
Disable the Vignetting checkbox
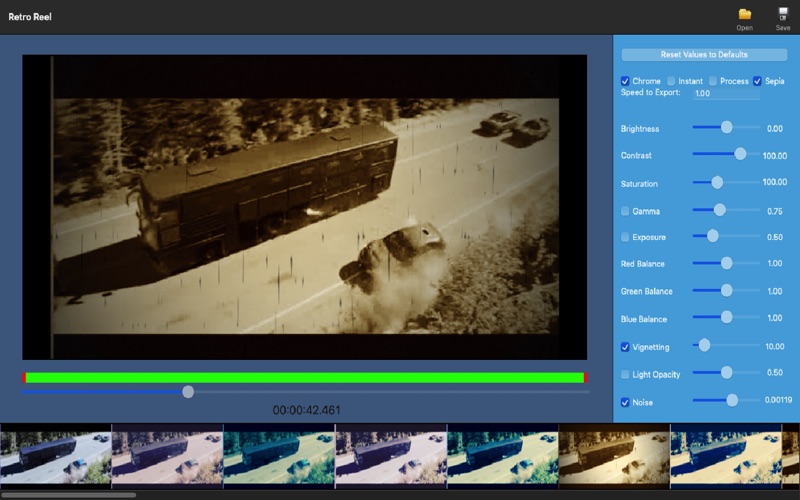point(625,347)
